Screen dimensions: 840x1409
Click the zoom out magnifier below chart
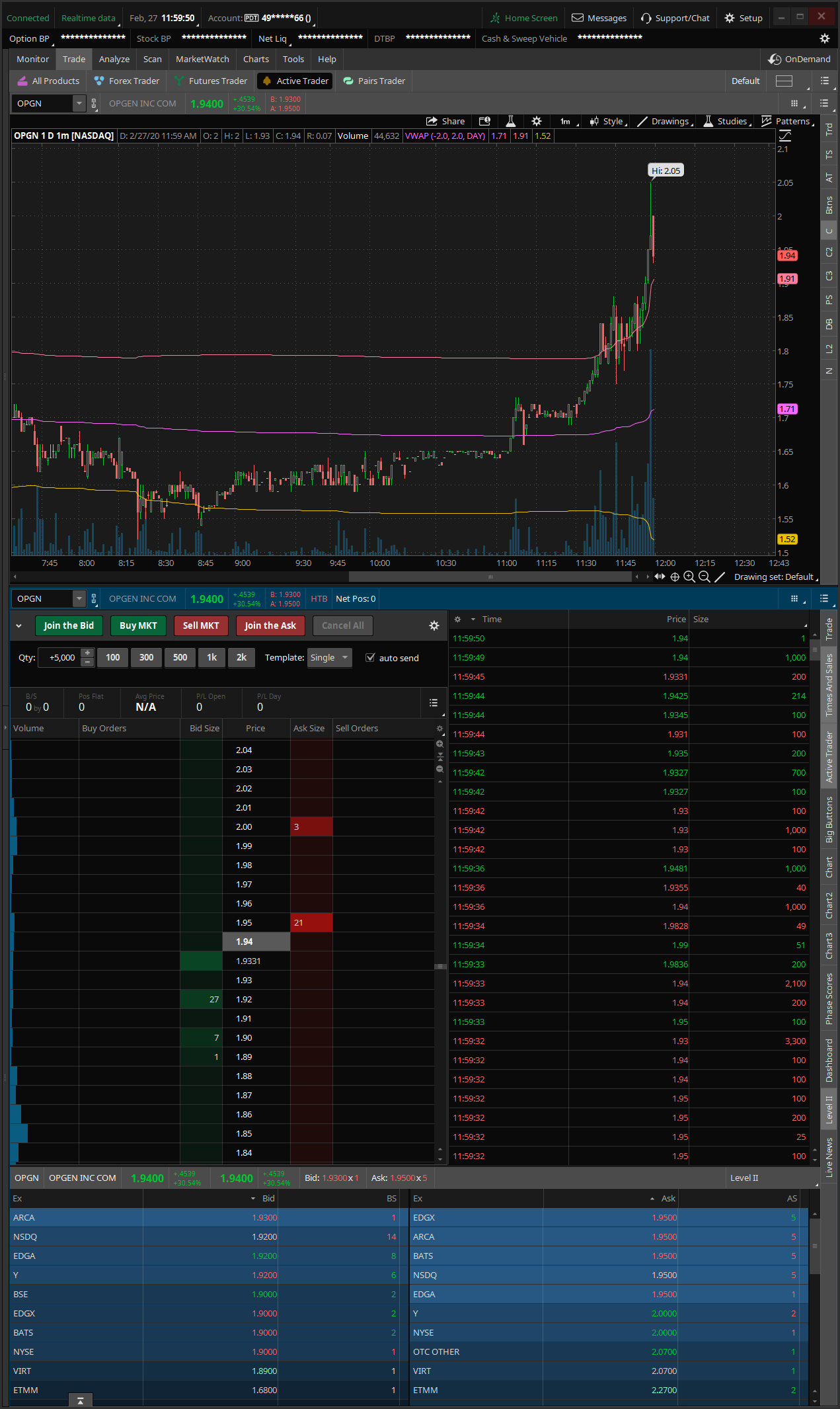pyautogui.click(x=705, y=577)
